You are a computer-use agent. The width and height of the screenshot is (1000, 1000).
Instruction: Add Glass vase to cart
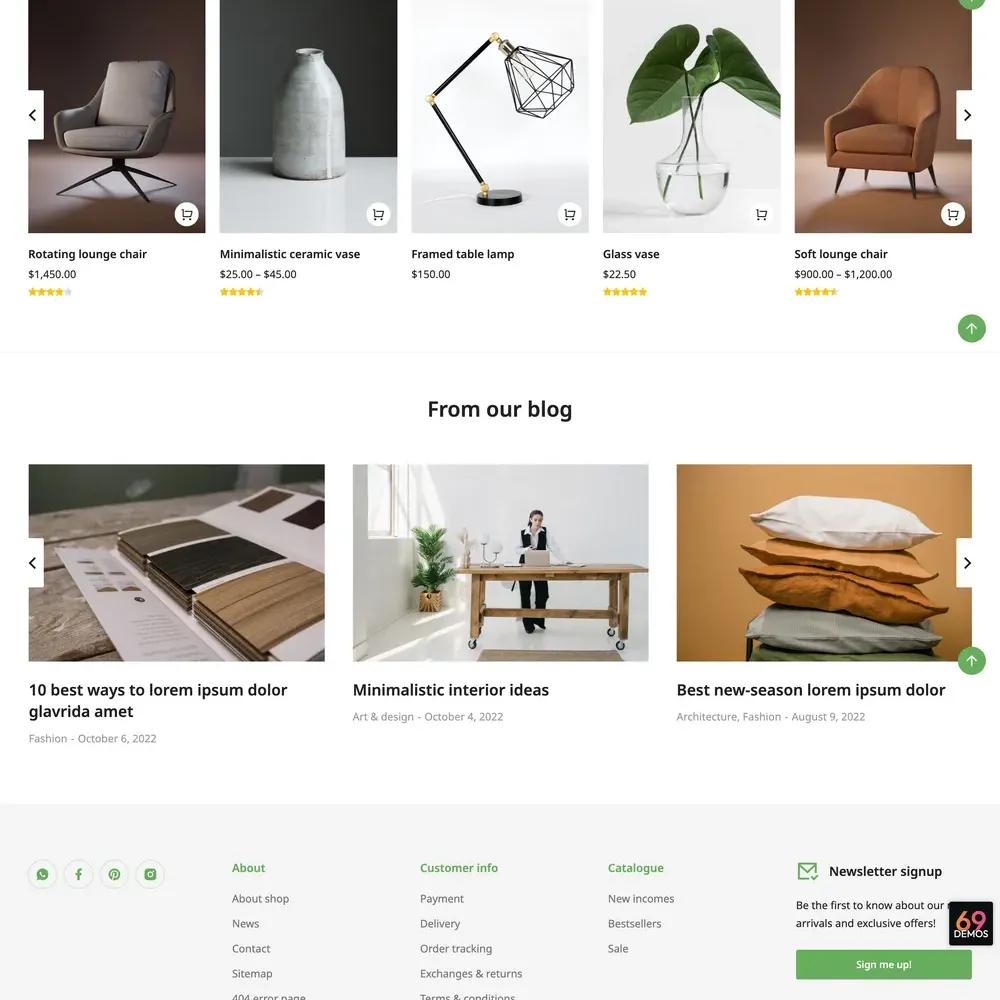click(x=761, y=214)
